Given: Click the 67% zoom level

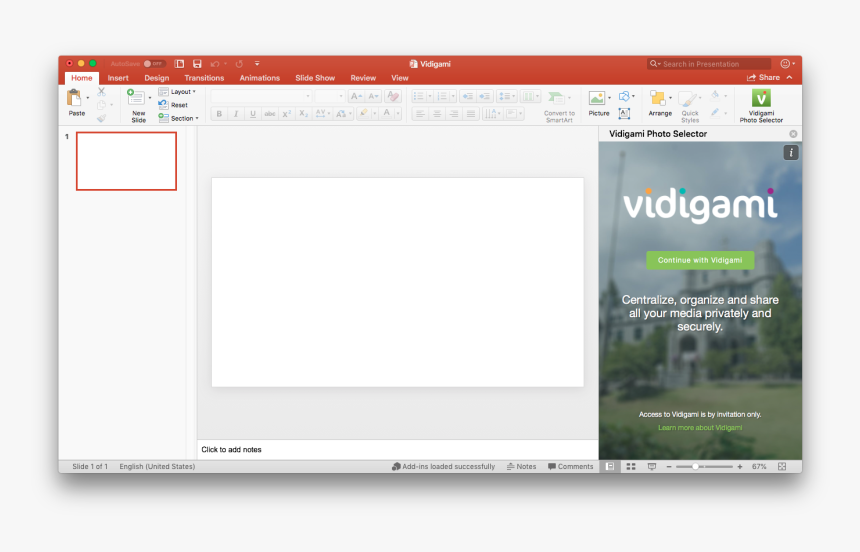Looking at the screenshot, I should (759, 466).
